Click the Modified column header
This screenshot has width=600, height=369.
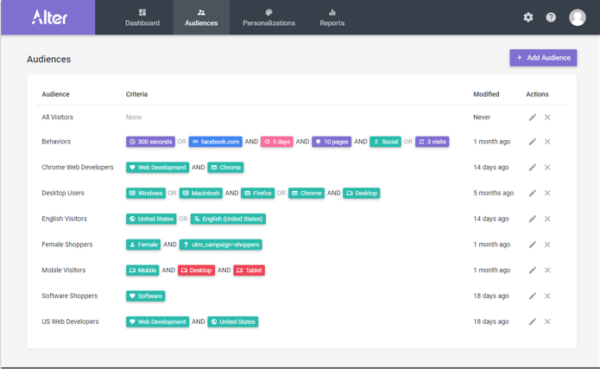(x=486, y=94)
